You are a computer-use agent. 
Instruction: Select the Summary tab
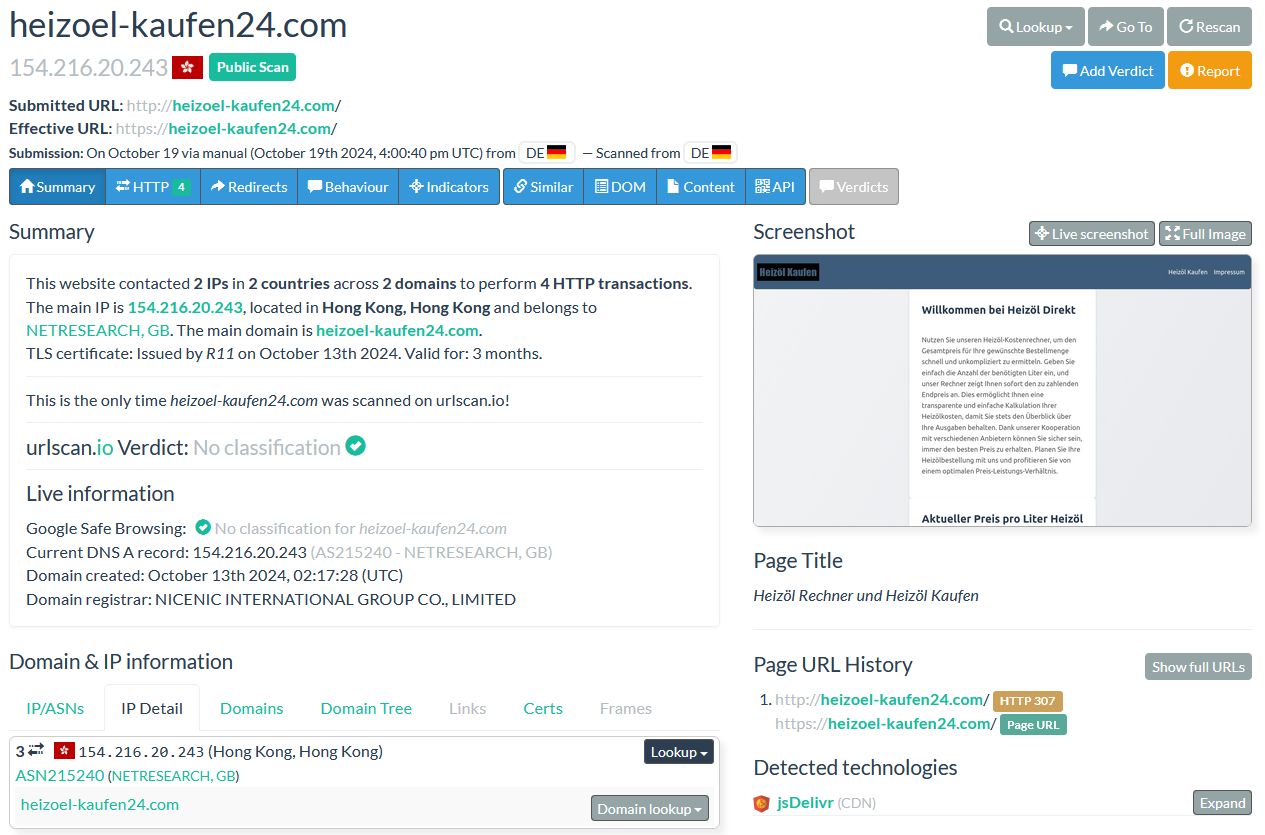point(57,186)
